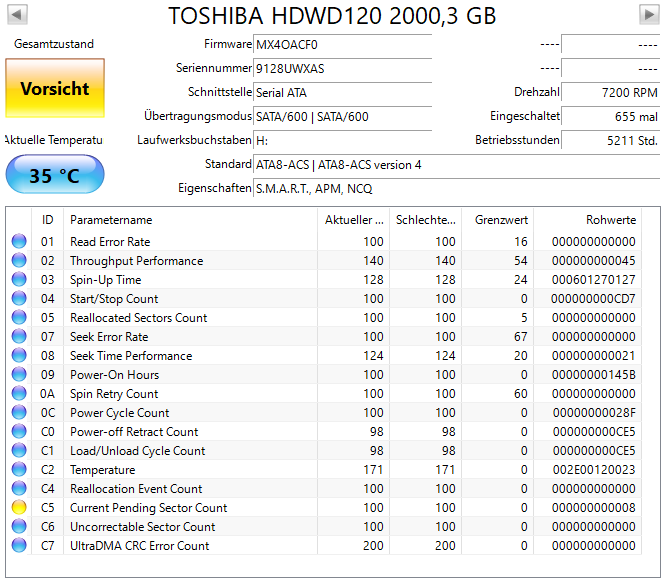Viewport: 665px width, 582px height.
Task: Select the UltraDMA CRC Error Count parameter name
Action: (x=140, y=546)
